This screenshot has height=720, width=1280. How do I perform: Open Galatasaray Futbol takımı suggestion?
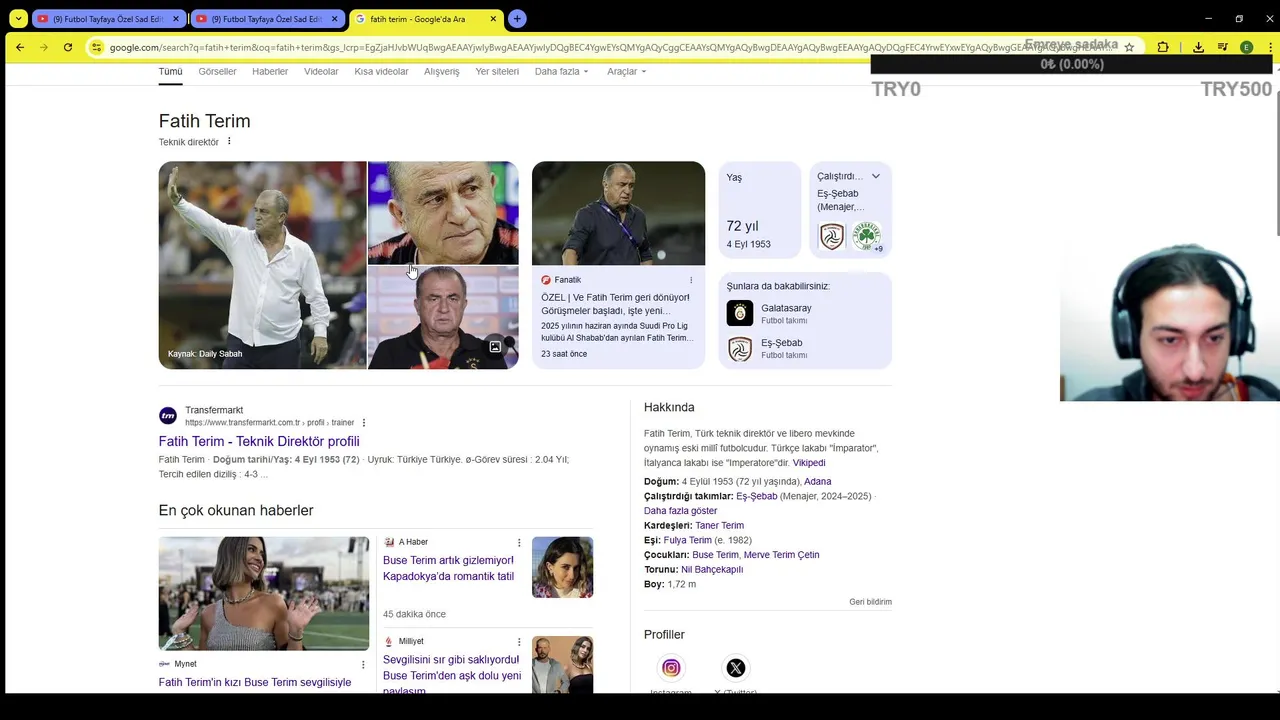click(x=805, y=313)
